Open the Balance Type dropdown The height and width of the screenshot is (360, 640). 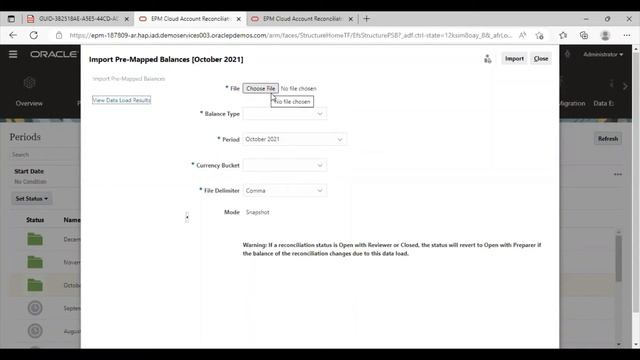(x=284, y=114)
